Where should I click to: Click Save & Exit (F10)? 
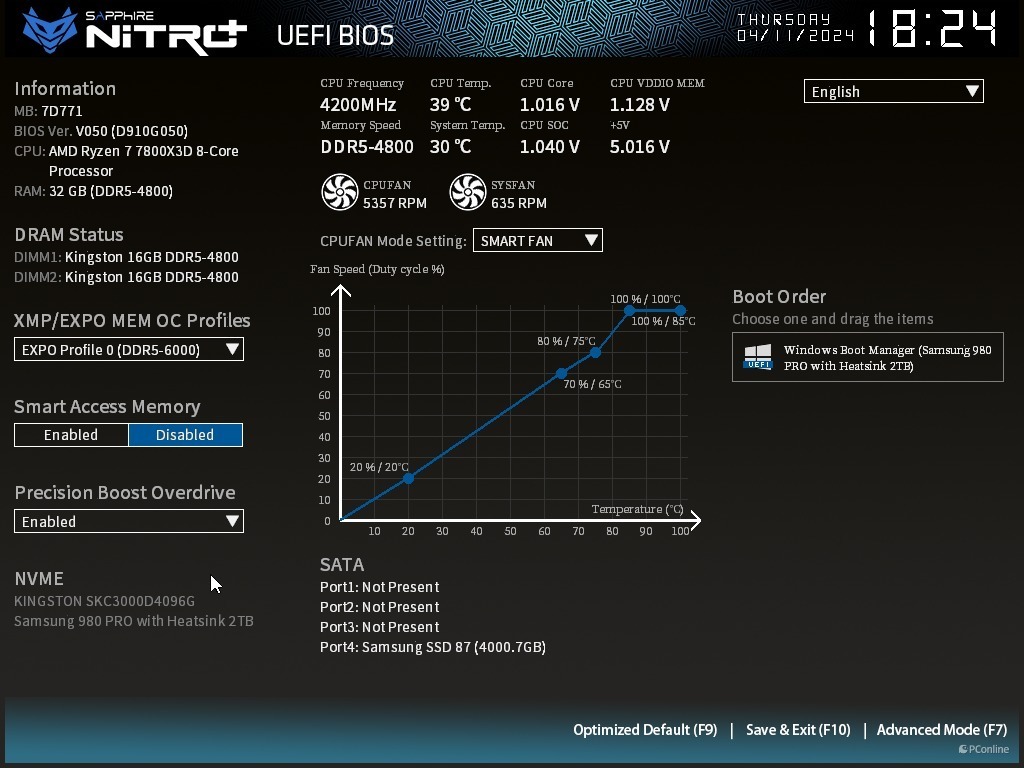798,729
